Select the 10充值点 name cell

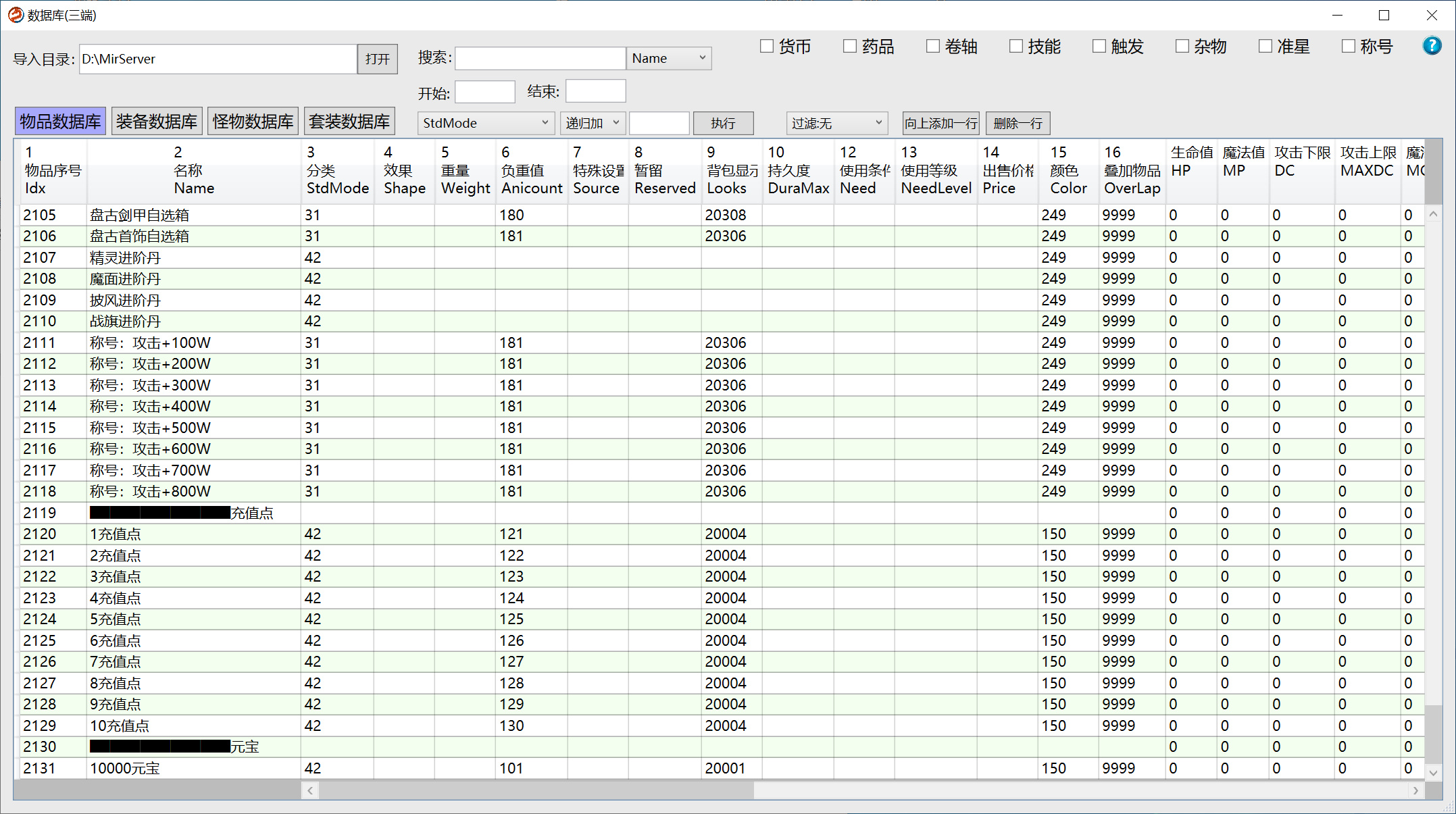[x=194, y=726]
